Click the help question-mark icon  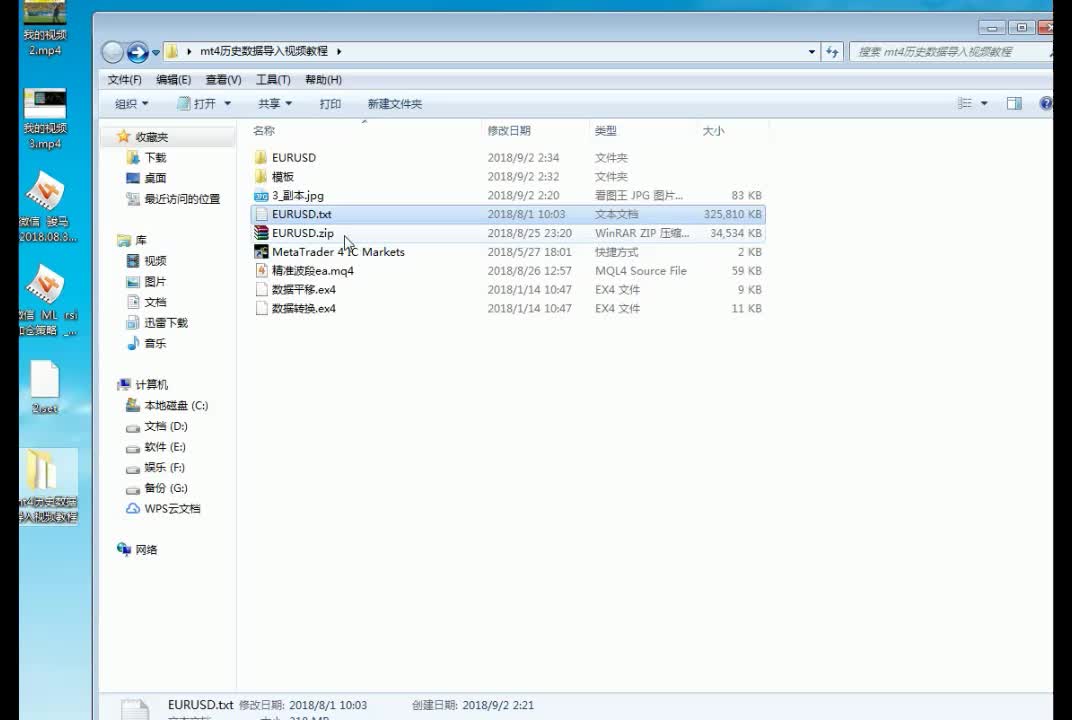[1046, 103]
